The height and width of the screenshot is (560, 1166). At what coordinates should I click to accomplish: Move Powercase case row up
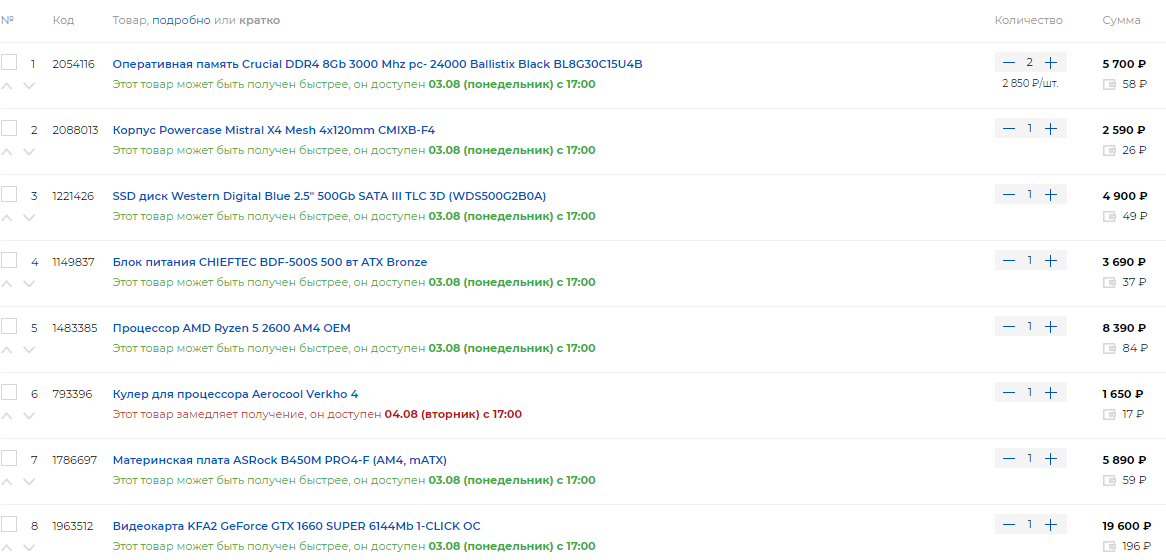pyautogui.click(x=7, y=152)
